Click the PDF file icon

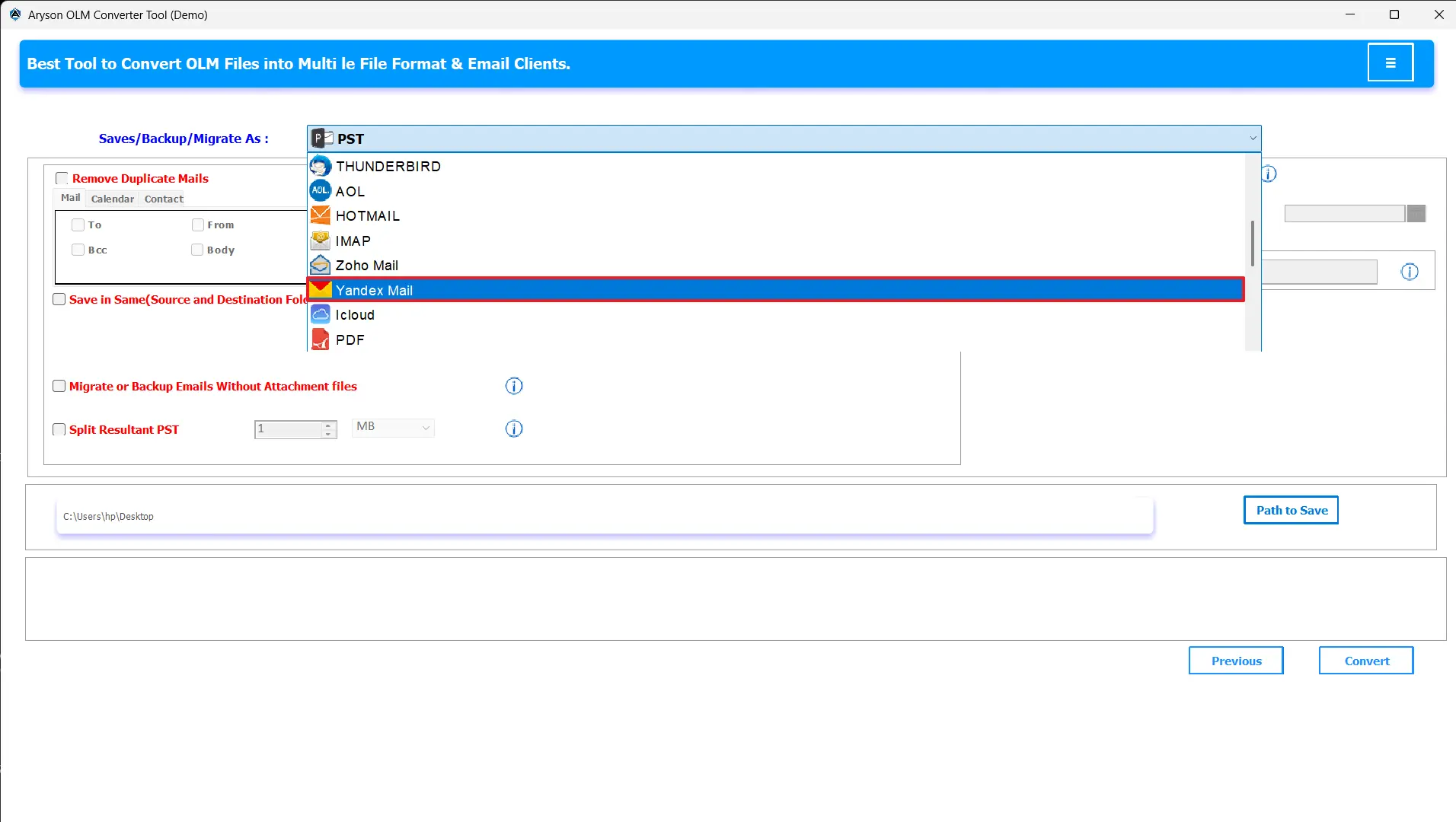[x=321, y=339]
